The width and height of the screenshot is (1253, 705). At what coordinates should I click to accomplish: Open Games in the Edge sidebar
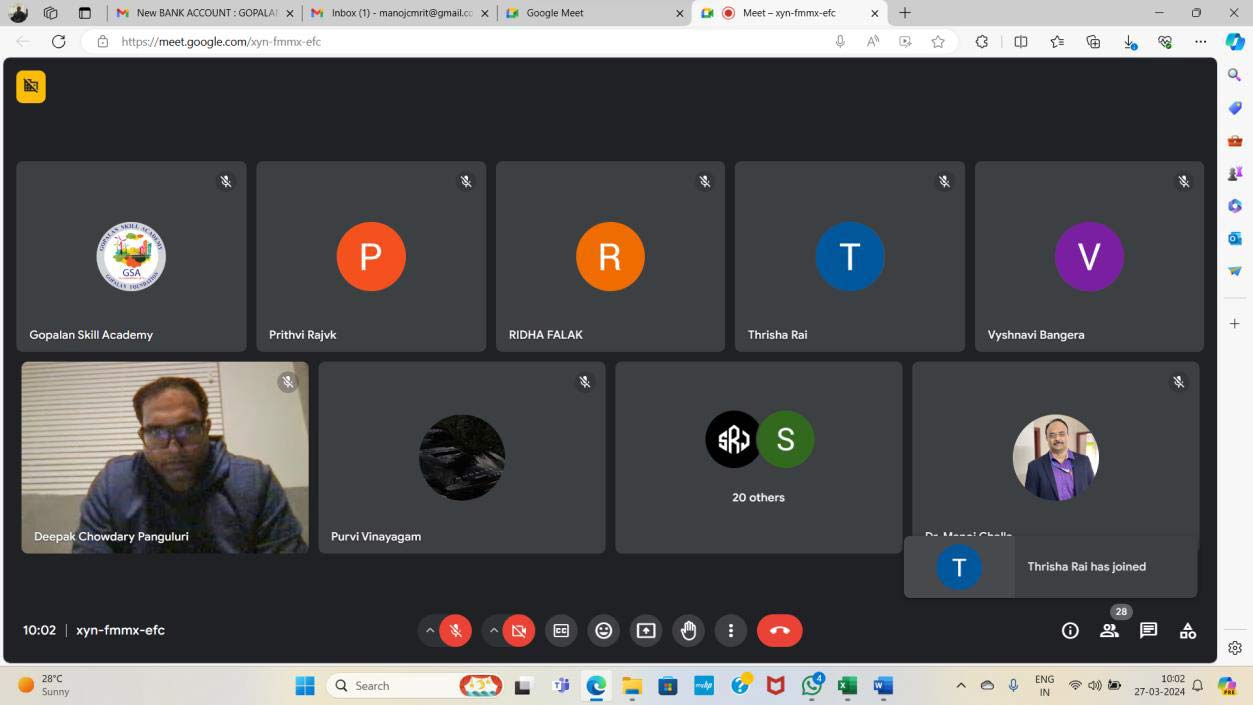point(1235,173)
